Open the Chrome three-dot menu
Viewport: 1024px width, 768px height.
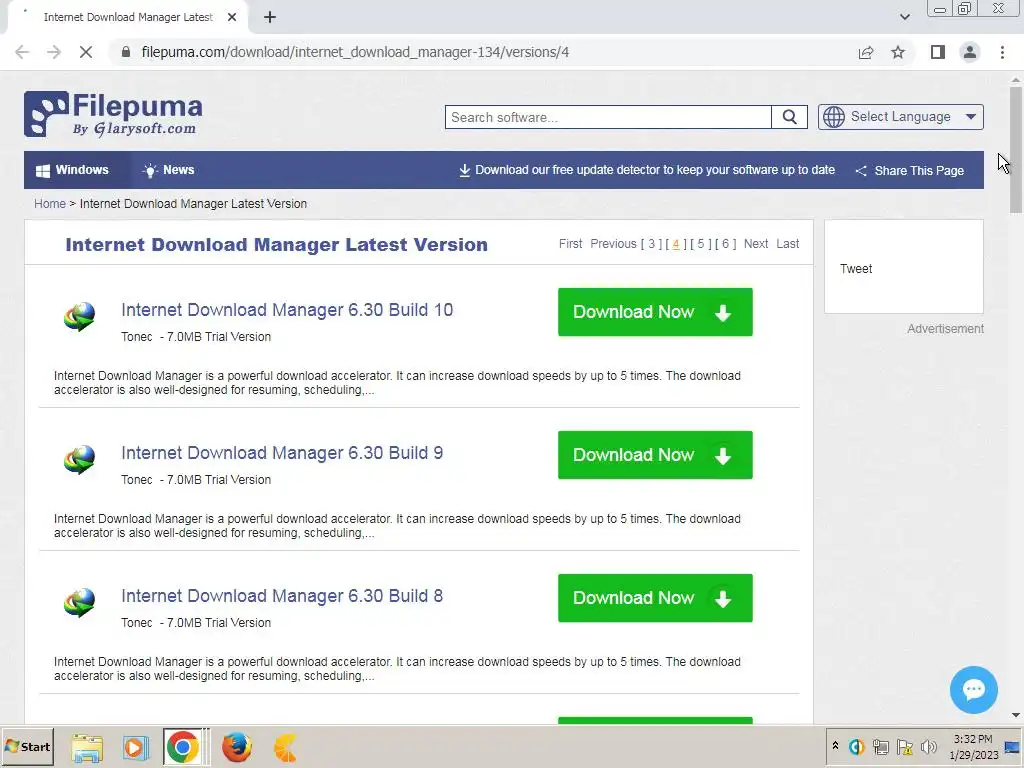click(x=1002, y=52)
